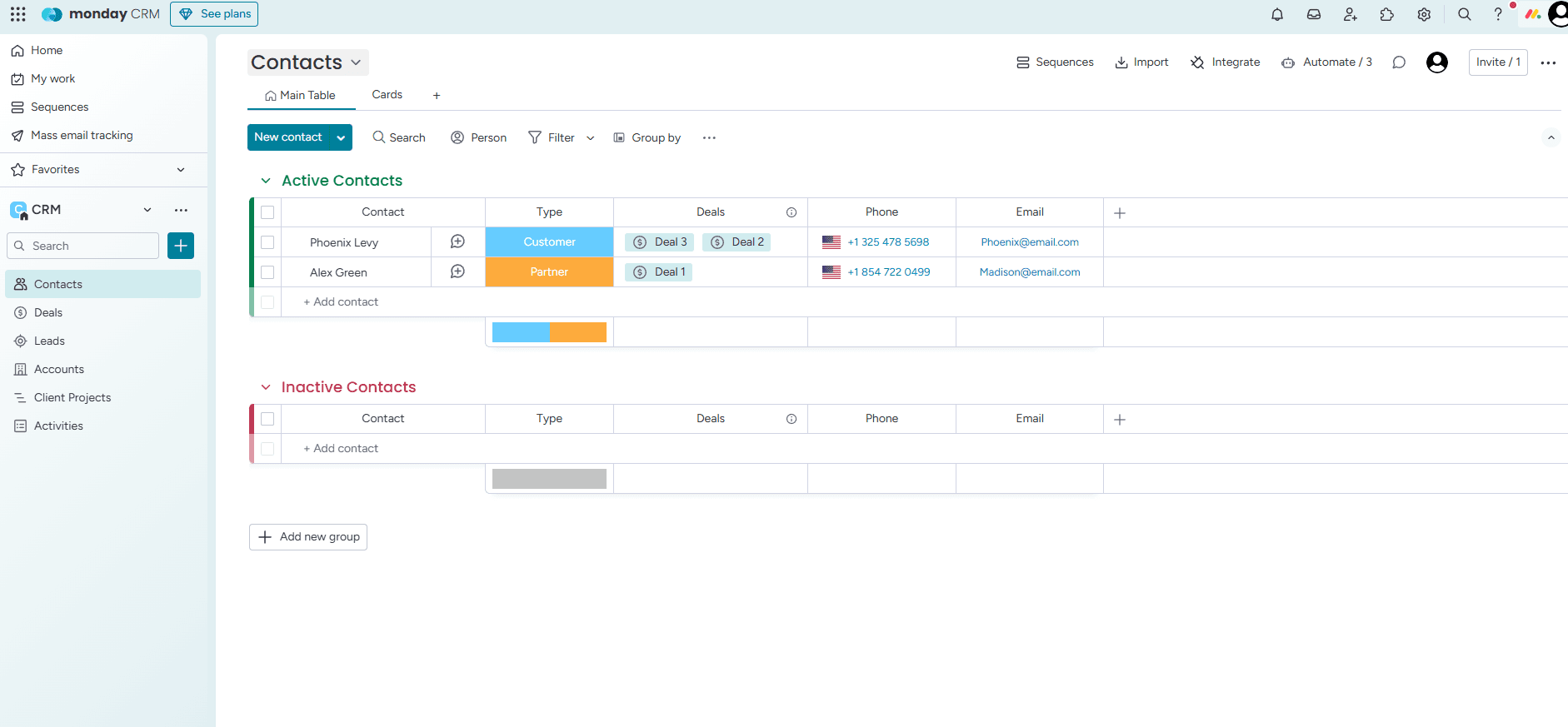Click the Import button

point(1142,62)
